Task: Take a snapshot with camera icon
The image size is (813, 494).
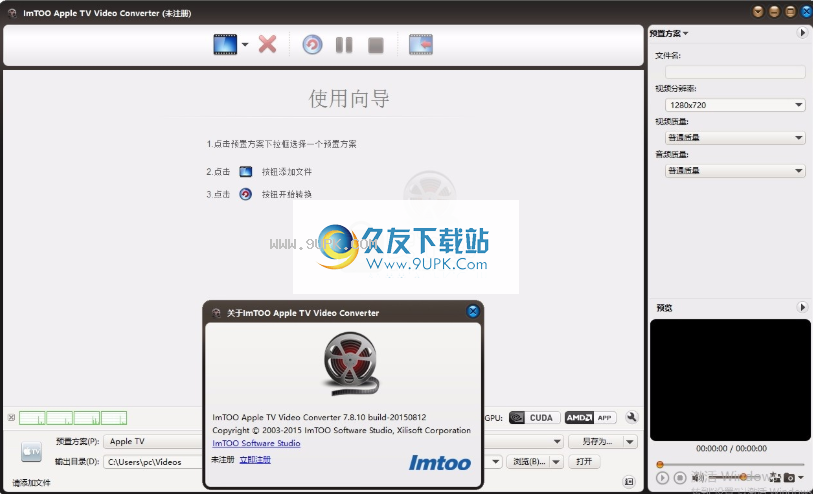Action: pos(789,477)
